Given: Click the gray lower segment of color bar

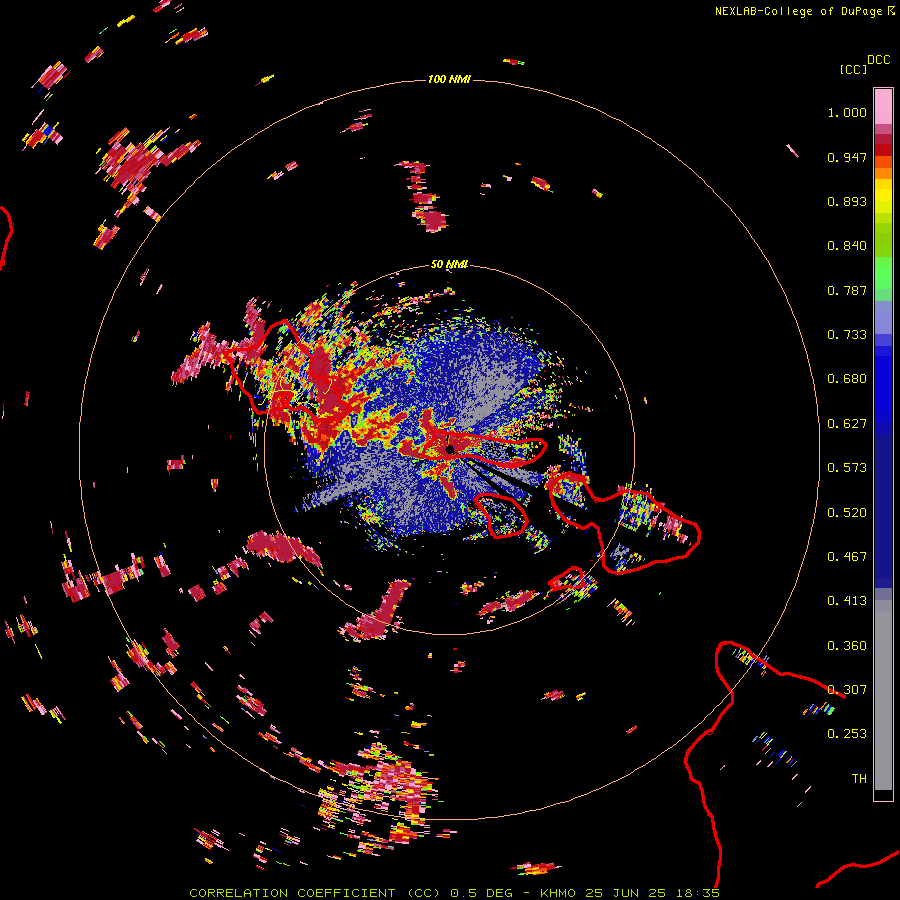Looking at the screenshot, I should pyautogui.click(x=883, y=695).
